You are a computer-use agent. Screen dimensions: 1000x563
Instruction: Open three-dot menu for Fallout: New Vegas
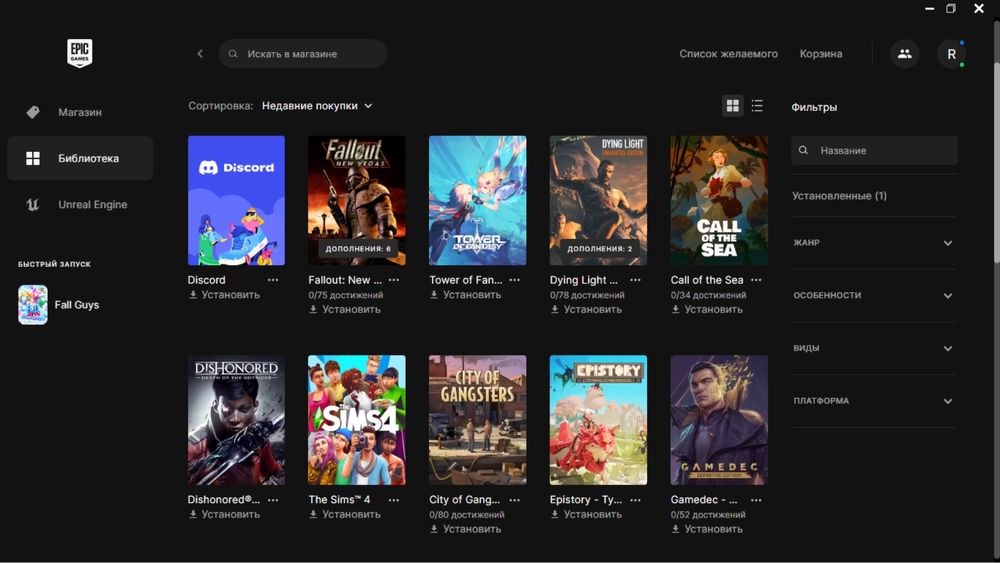393,280
